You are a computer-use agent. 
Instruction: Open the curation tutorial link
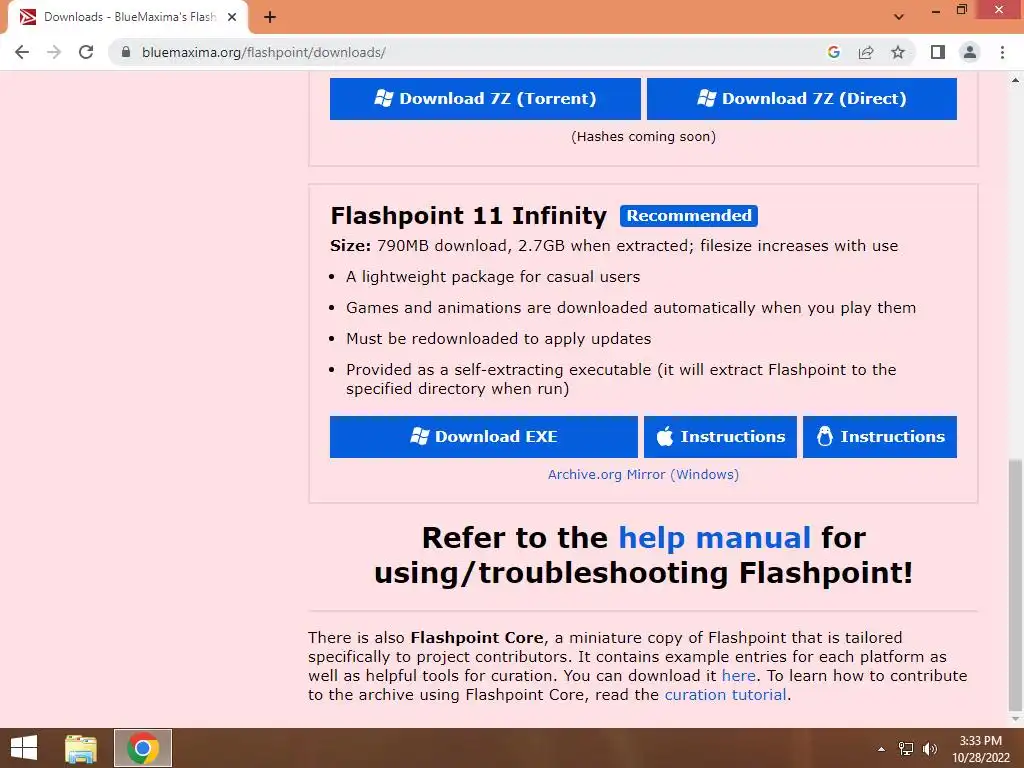pyautogui.click(x=725, y=694)
